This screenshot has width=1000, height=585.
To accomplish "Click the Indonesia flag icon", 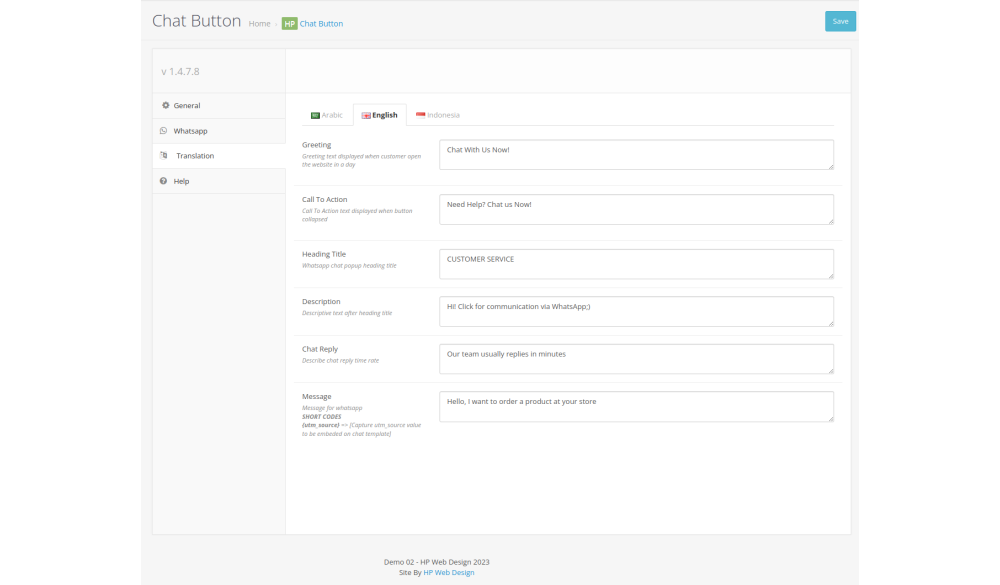I will [x=421, y=115].
